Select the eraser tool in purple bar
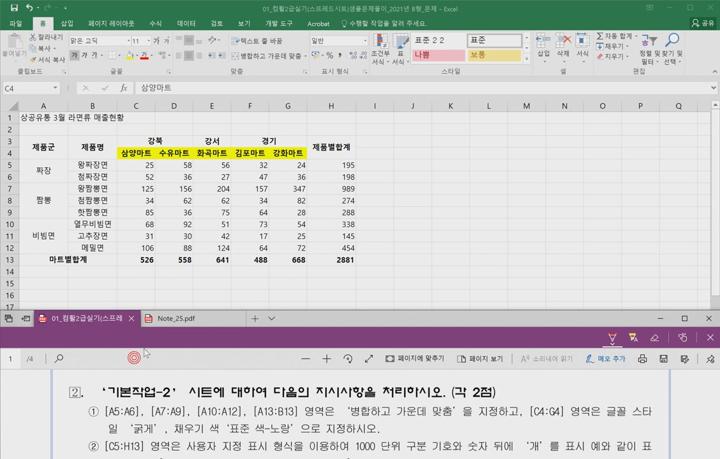Image resolution: width=720 pixels, height=459 pixels. pos(655,338)
